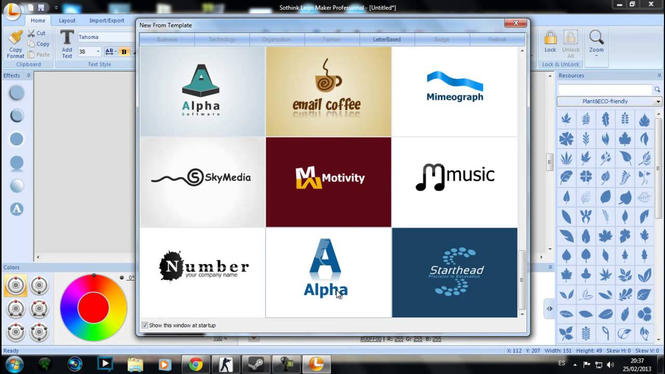Click the Save icon in title bar
665x374 pixels.
(x=41, y=8)
